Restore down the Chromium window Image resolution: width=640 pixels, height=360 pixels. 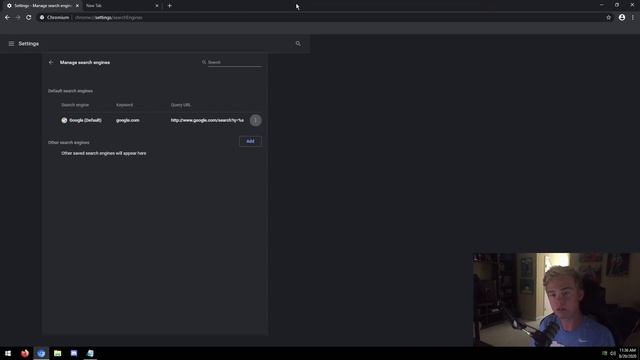(x=617, y=5)
